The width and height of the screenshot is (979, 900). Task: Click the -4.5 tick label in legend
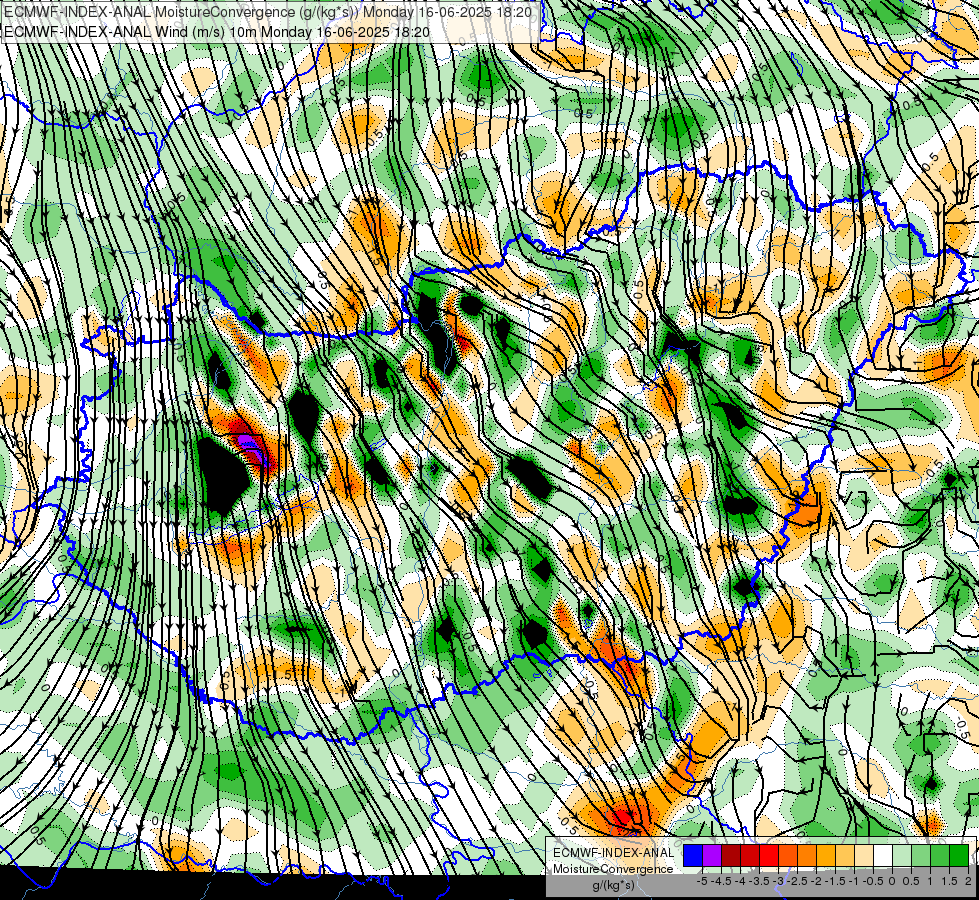pos(721,881)
